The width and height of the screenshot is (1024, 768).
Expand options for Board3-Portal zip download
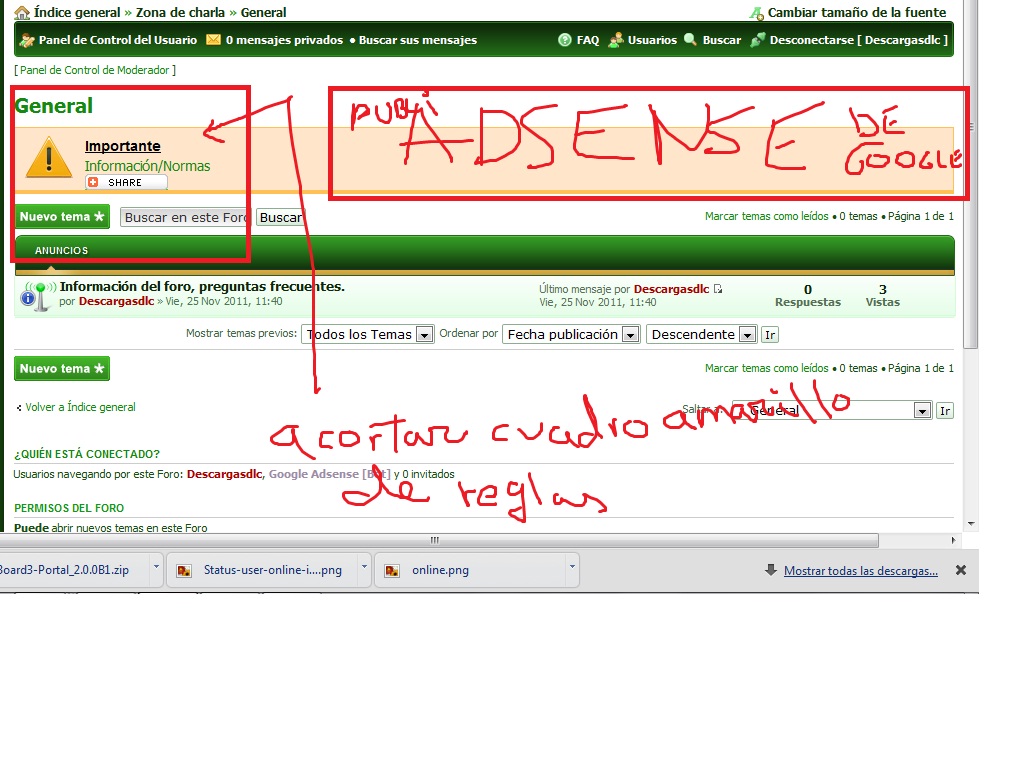(156, 567)
